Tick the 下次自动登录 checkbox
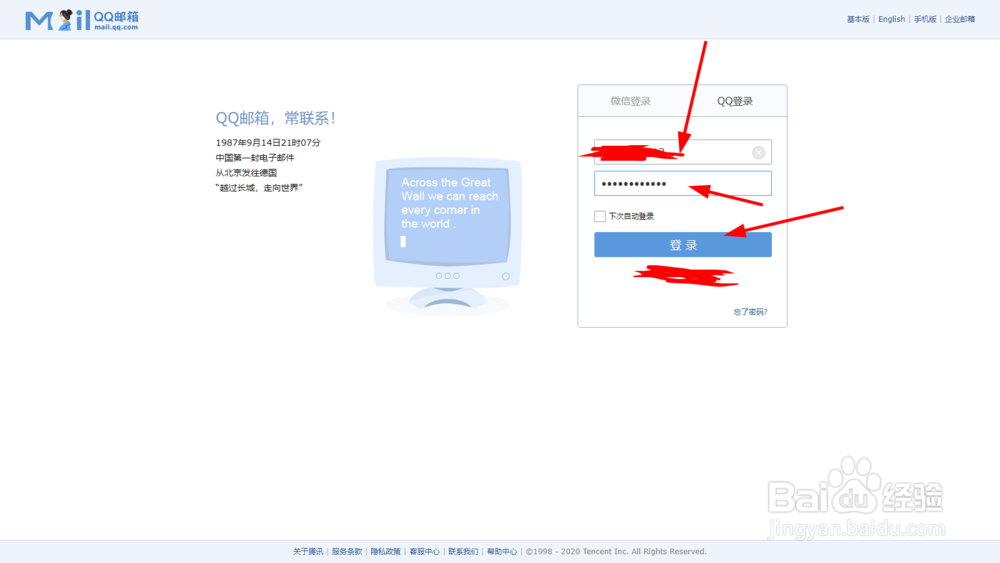Viewport: 1000px width, 563px height. tap(599, 216)
